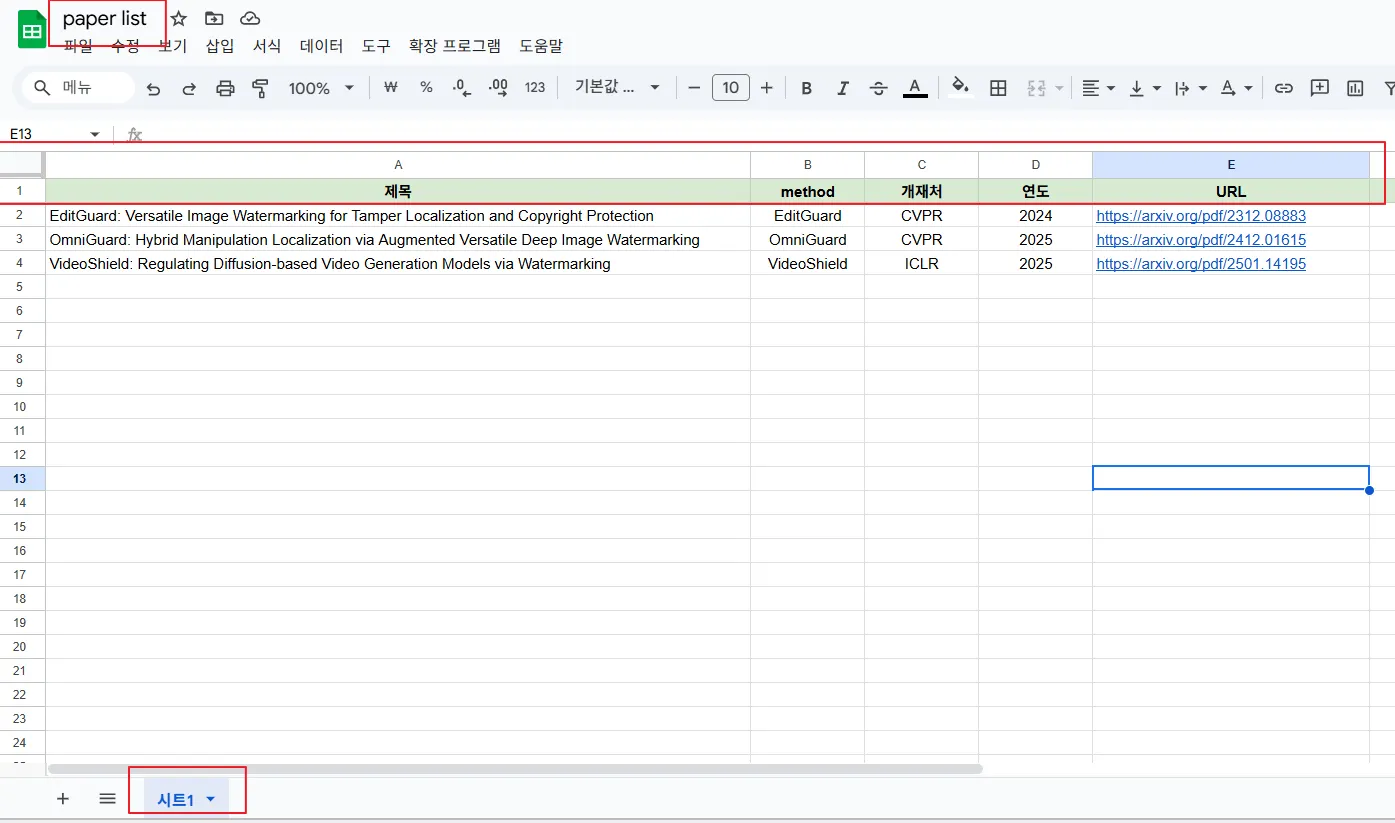Open the 100% zoom dropdown

[321, 88]
